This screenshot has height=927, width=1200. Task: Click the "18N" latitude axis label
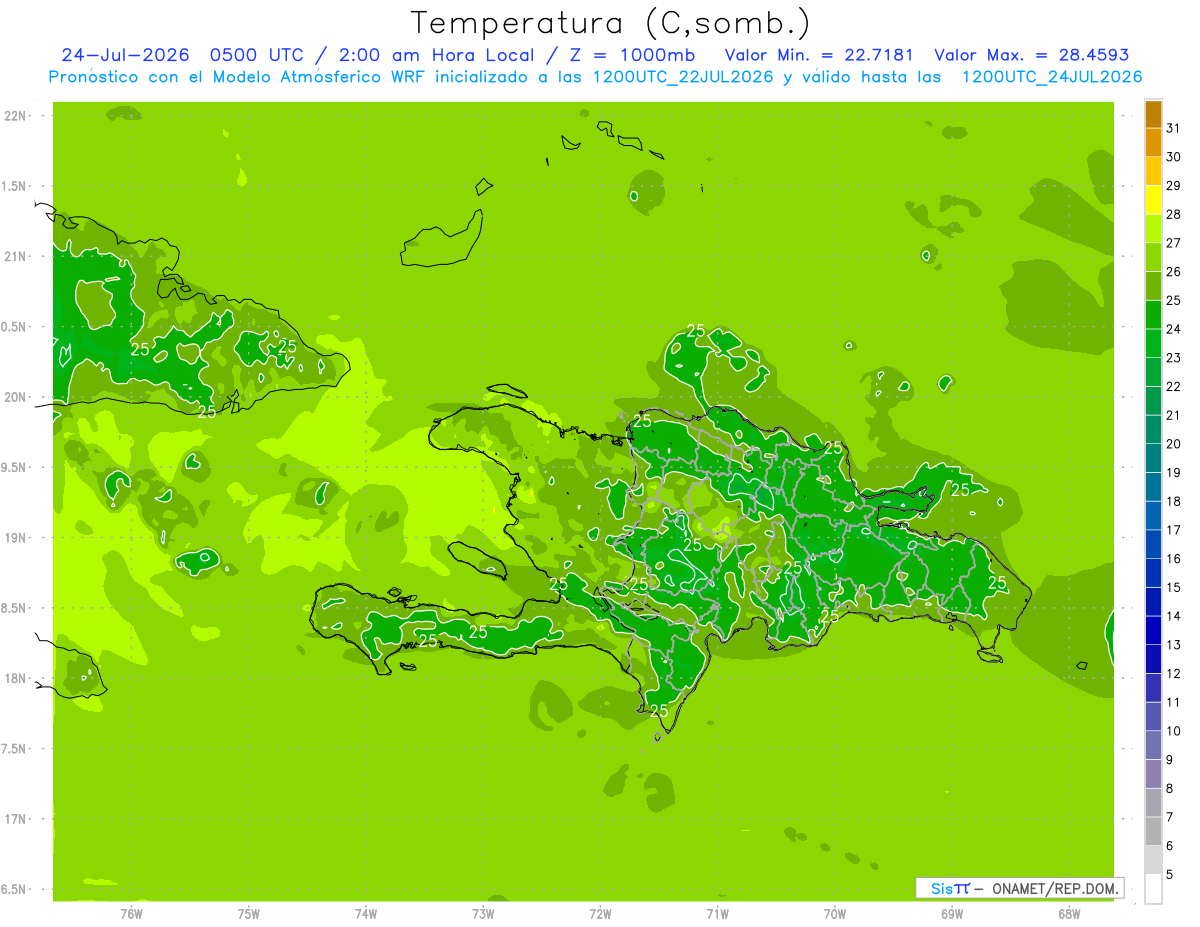15,678
